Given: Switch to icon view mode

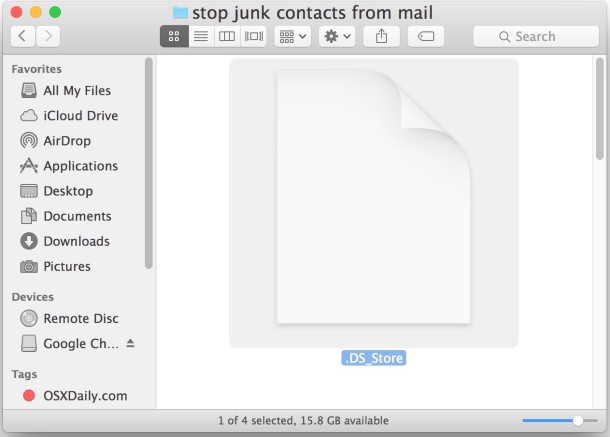Looking at the screenshot, I should (174, 36).
